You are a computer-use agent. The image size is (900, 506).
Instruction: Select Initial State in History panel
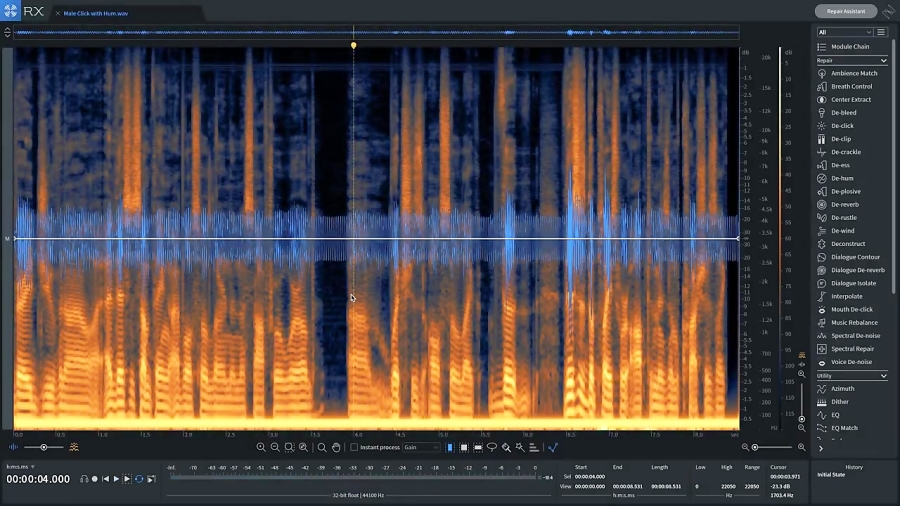831,474
